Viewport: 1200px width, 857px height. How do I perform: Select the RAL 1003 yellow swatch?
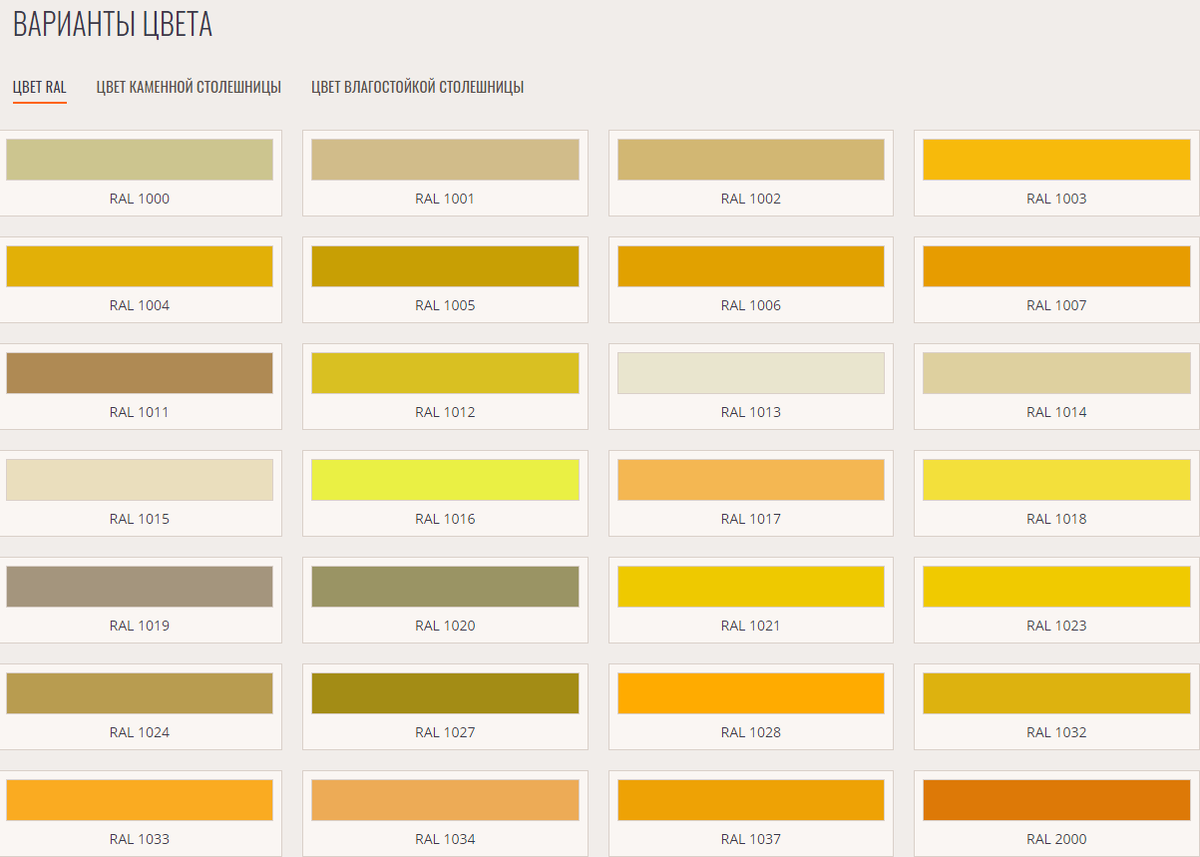(1057, 160)
